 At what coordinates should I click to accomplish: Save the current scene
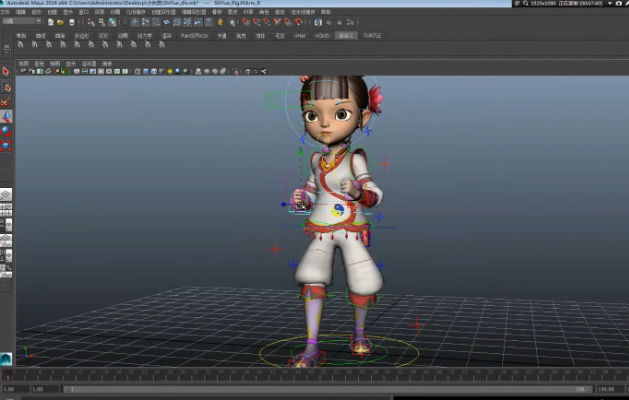coord(71,22)
